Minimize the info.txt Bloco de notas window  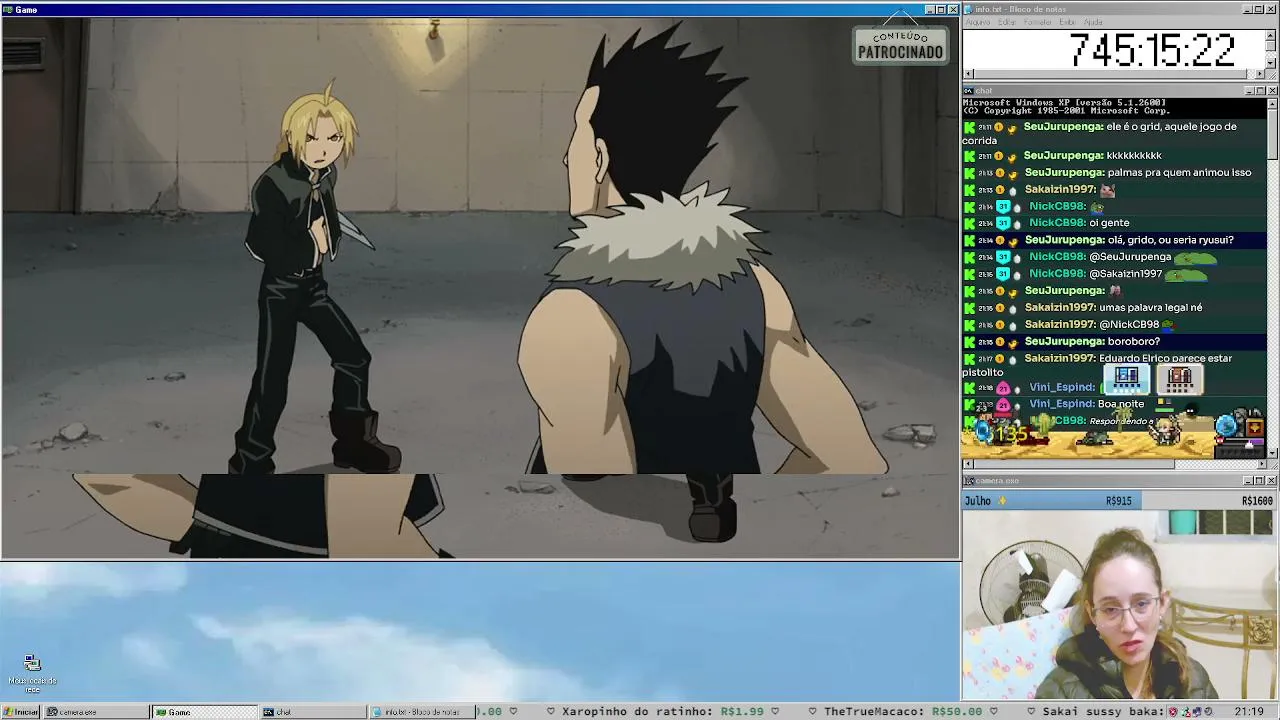(1247, 9)
